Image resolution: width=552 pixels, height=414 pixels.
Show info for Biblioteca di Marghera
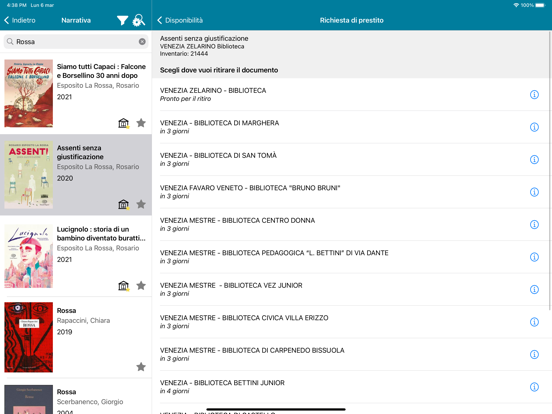(534, 127)
